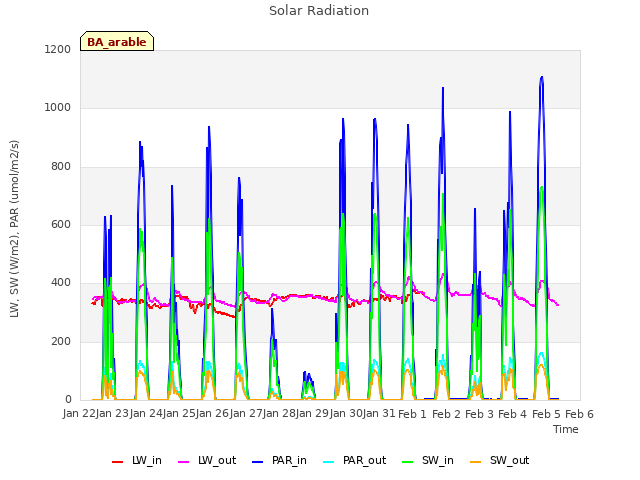Click the PAR_in peak on Feb 2
640x480 pixels.
click(443, 88)
